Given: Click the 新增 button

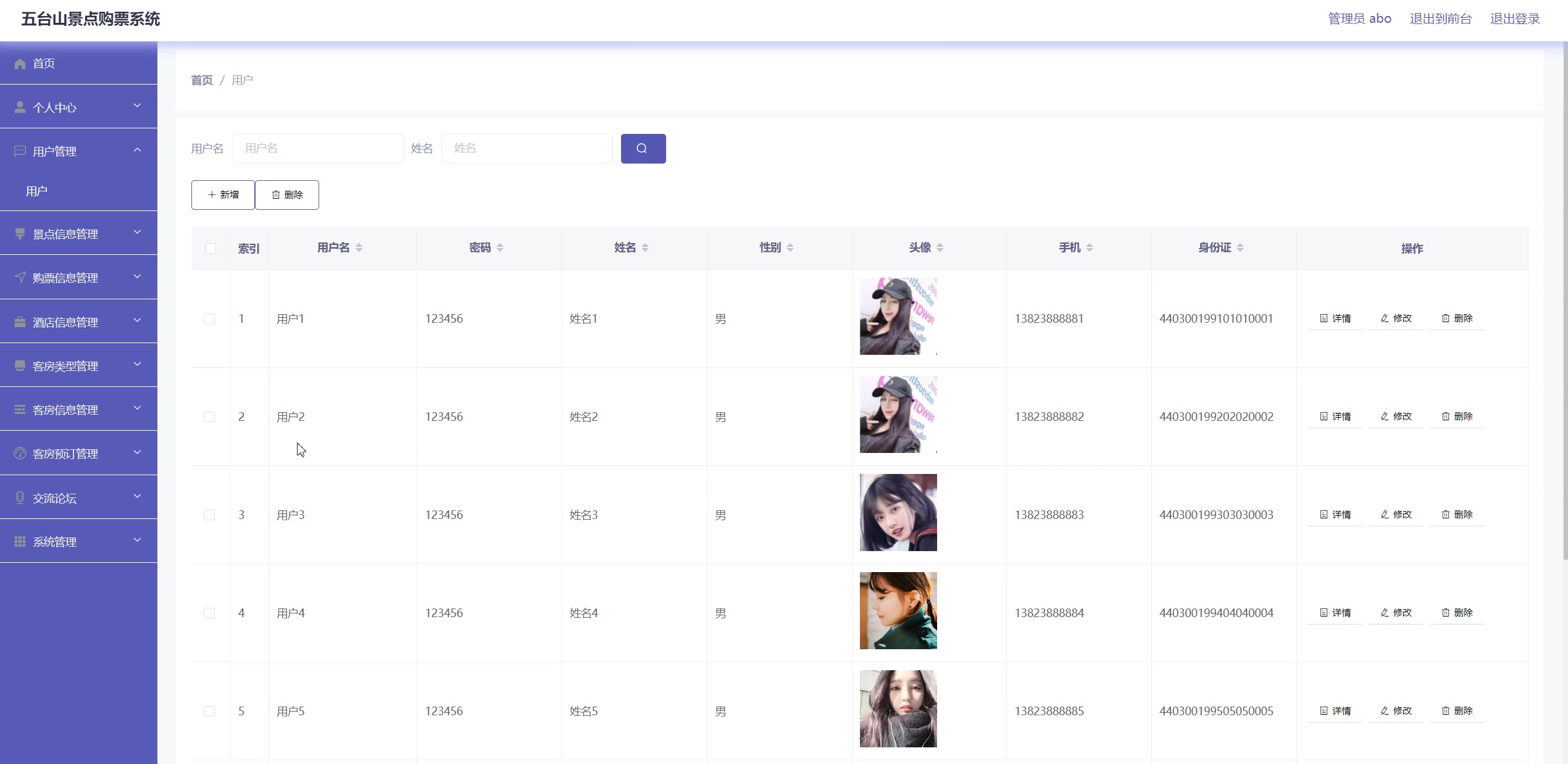Looking at the screenshot, I should tap(223, 195).
